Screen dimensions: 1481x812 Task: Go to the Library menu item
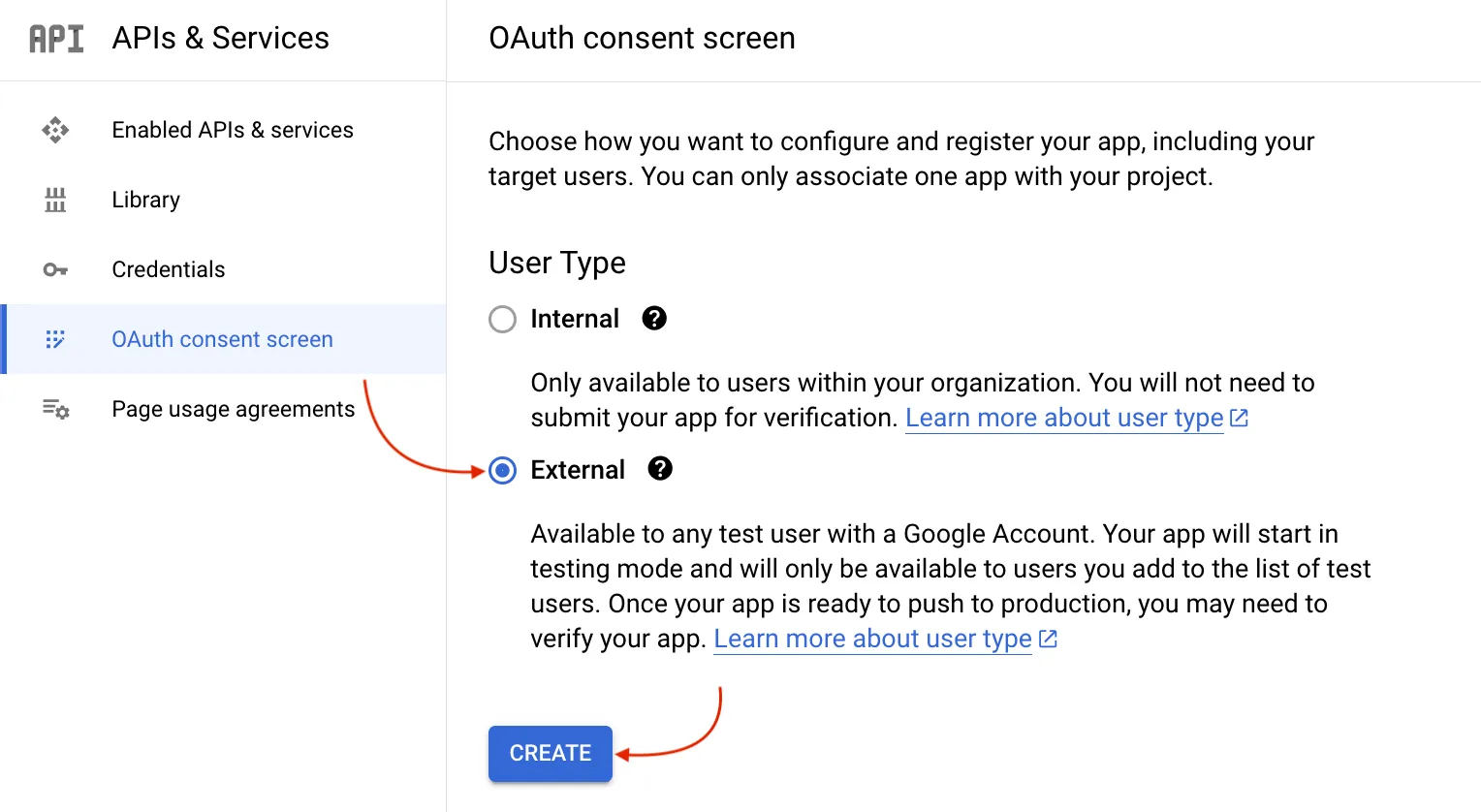223,200
